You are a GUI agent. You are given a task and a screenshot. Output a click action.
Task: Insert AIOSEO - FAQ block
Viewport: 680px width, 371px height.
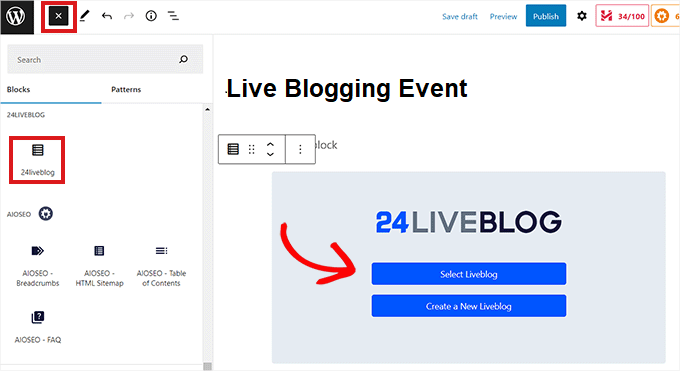click(38, 328)
